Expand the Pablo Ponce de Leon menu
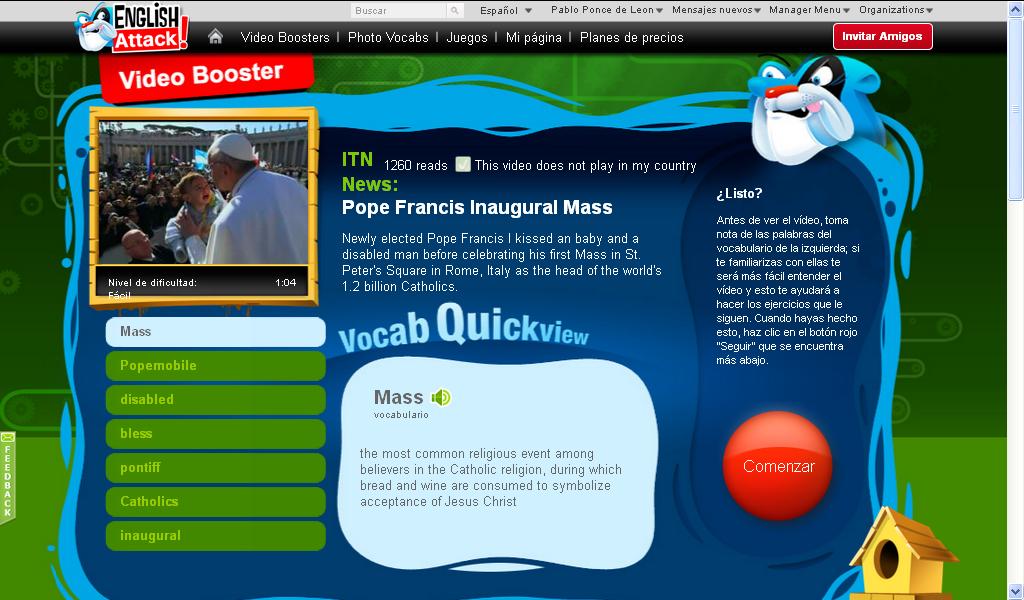Image resolution: width=1024 pixels, height=600 pixels. point(607,10)
